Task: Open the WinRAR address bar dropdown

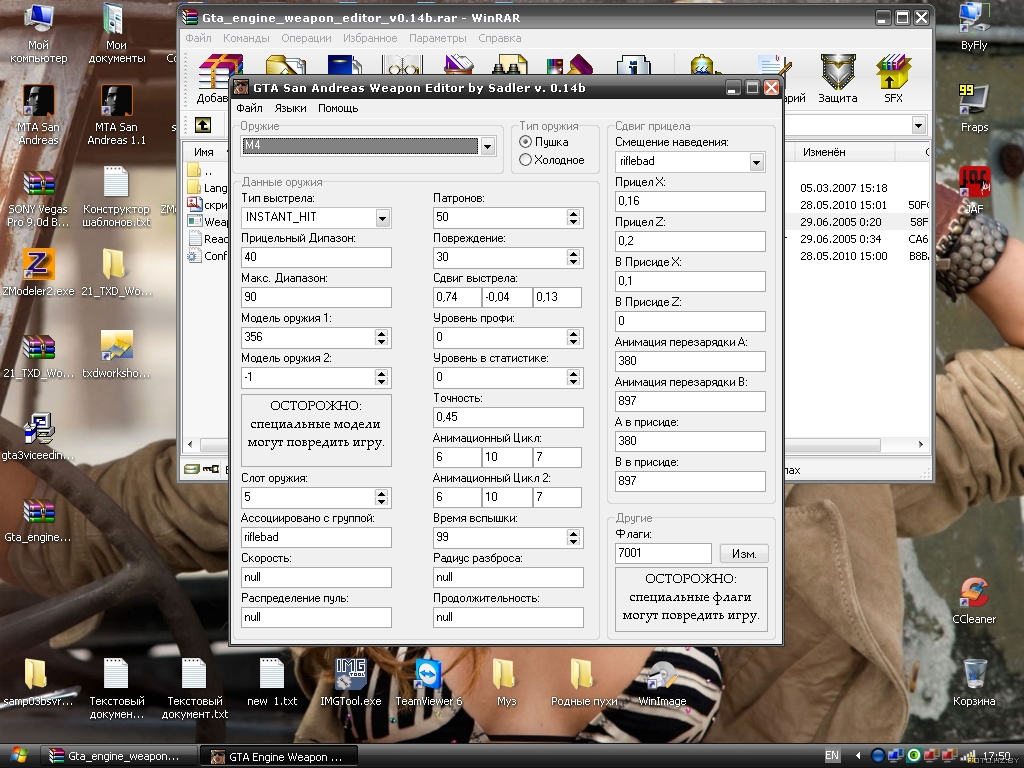Action: 918,125
